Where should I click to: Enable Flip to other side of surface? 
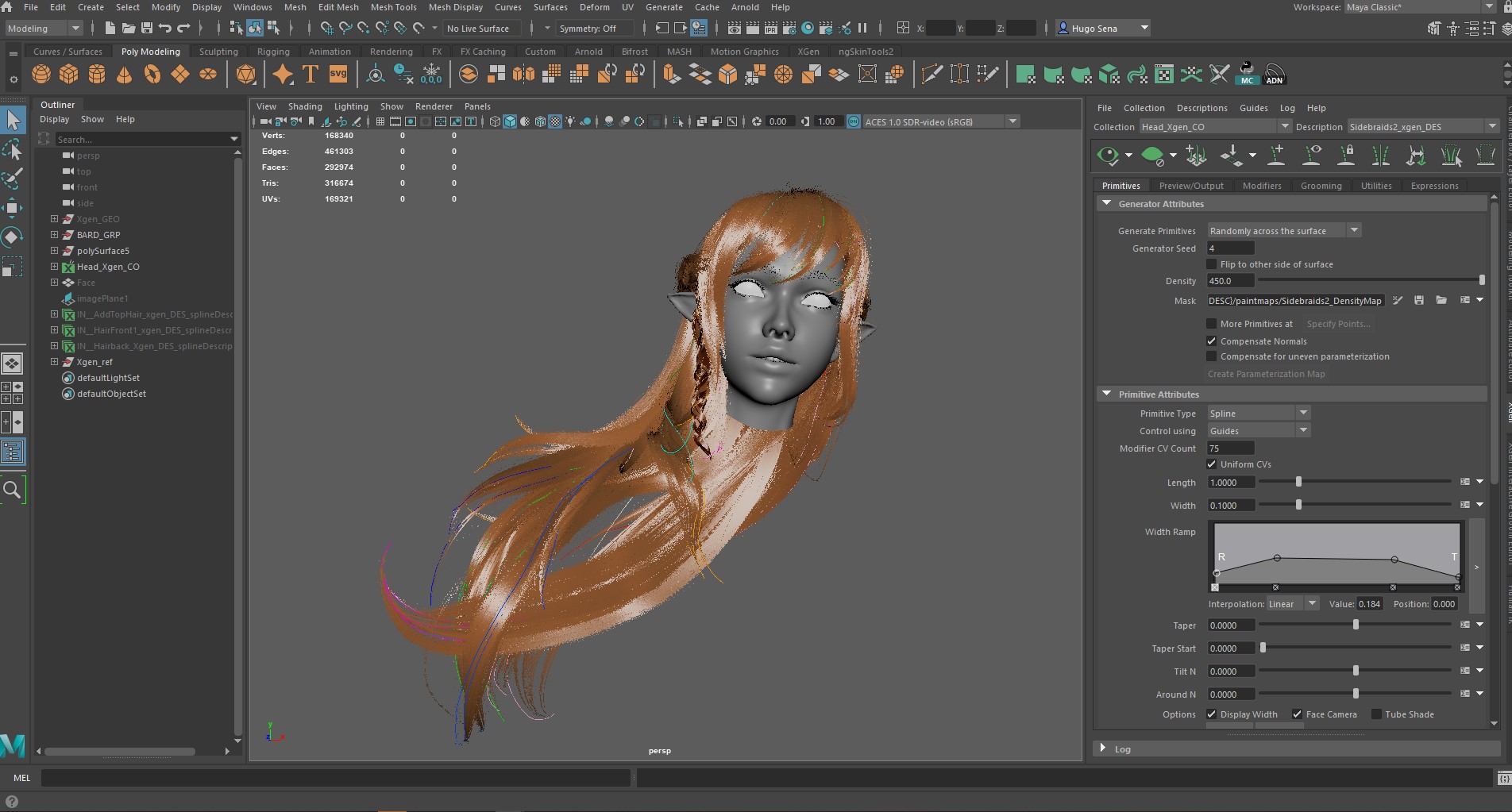[x=1212, y=264]
